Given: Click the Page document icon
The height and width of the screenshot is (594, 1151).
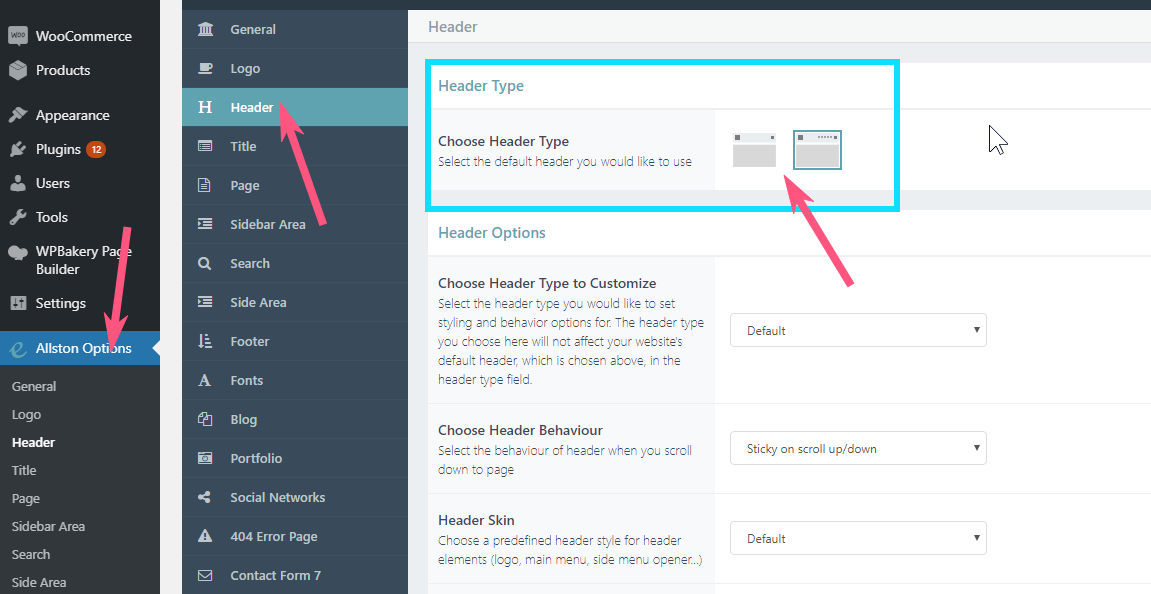Looking at the screenshot, I should [205, 185].
